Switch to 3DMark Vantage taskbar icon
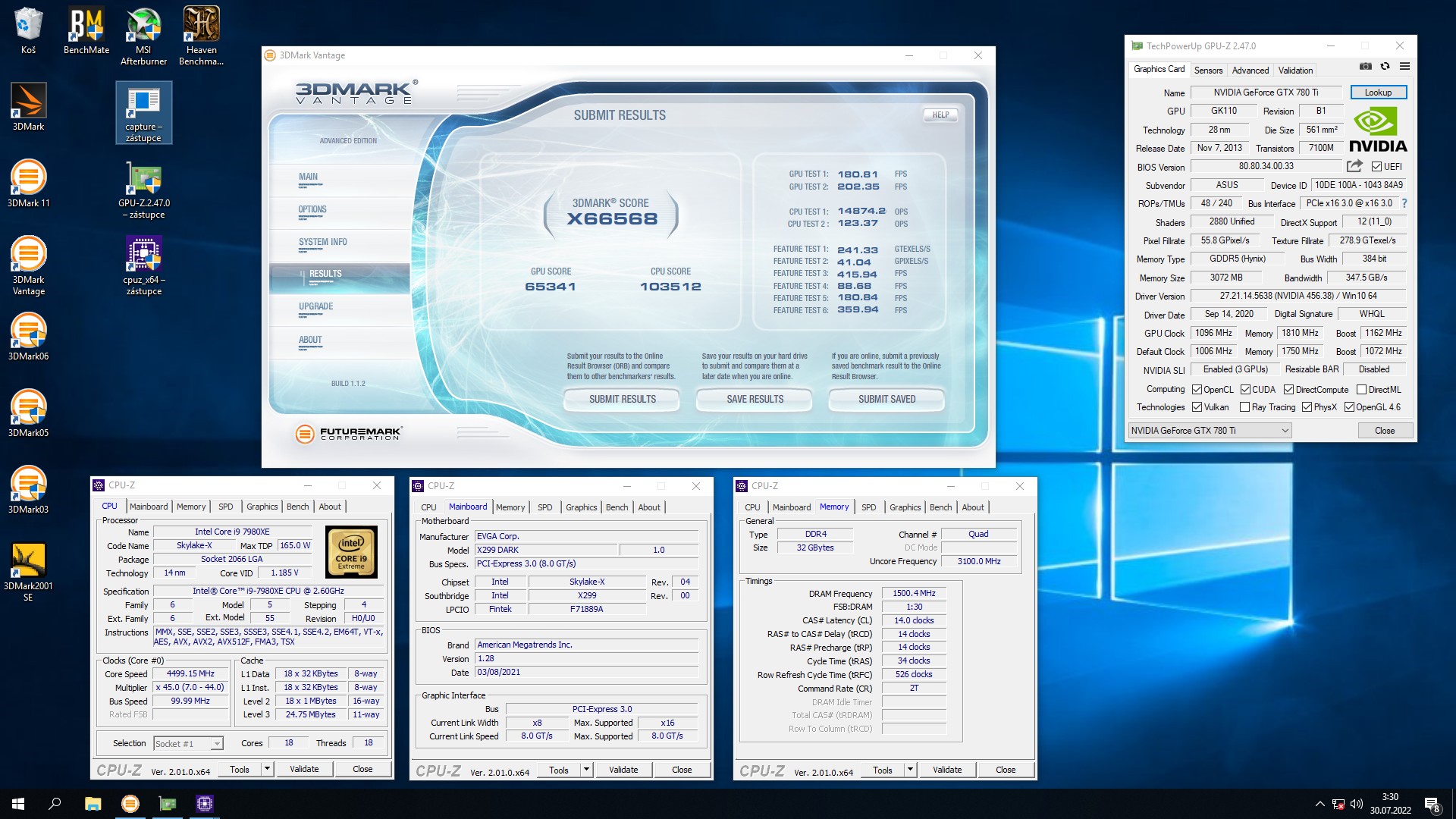The width and height of the screenshot is (1456, 819). click(x=130, y=804)
